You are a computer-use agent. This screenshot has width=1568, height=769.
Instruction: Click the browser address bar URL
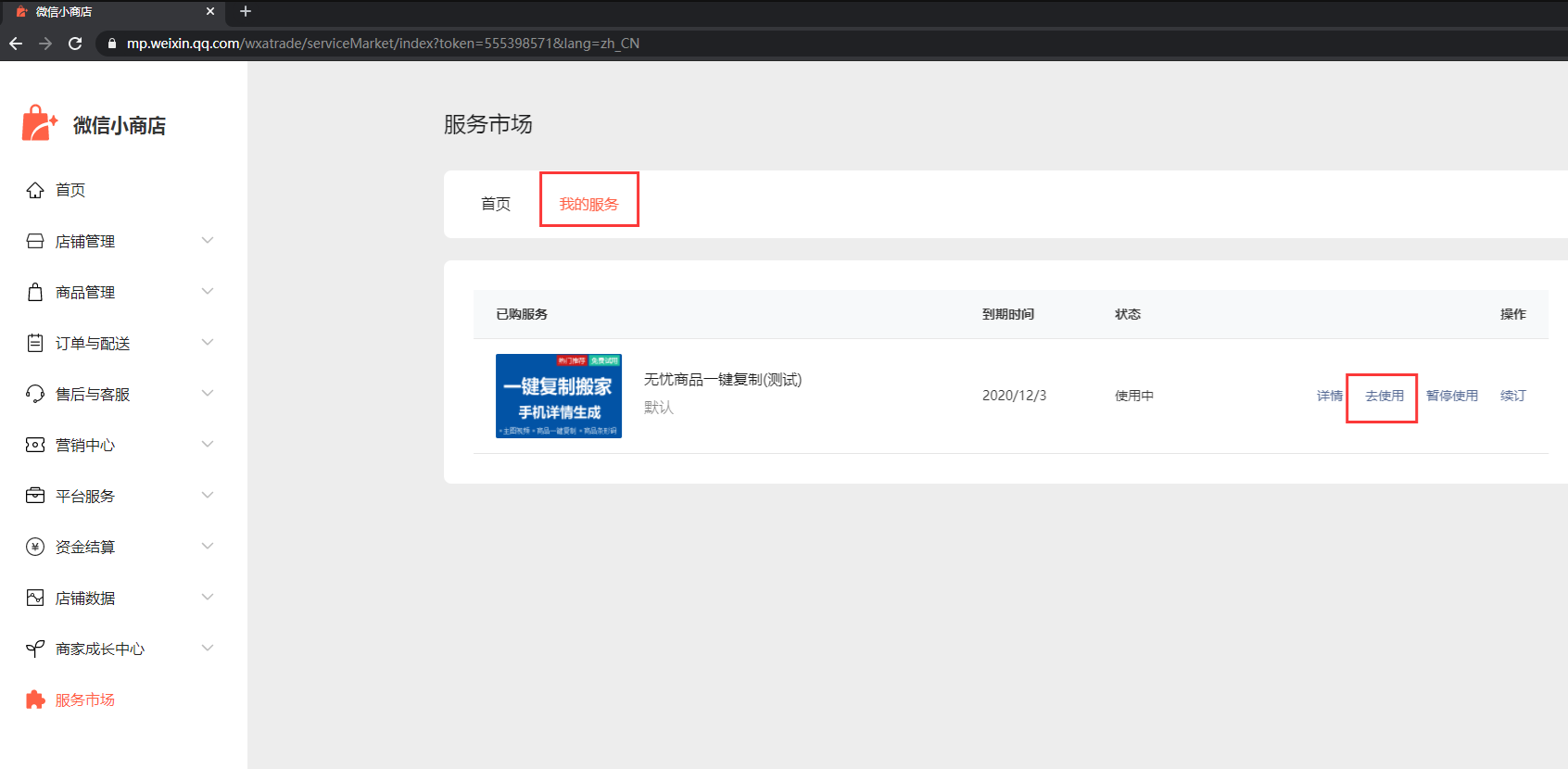tap(383, 44)
